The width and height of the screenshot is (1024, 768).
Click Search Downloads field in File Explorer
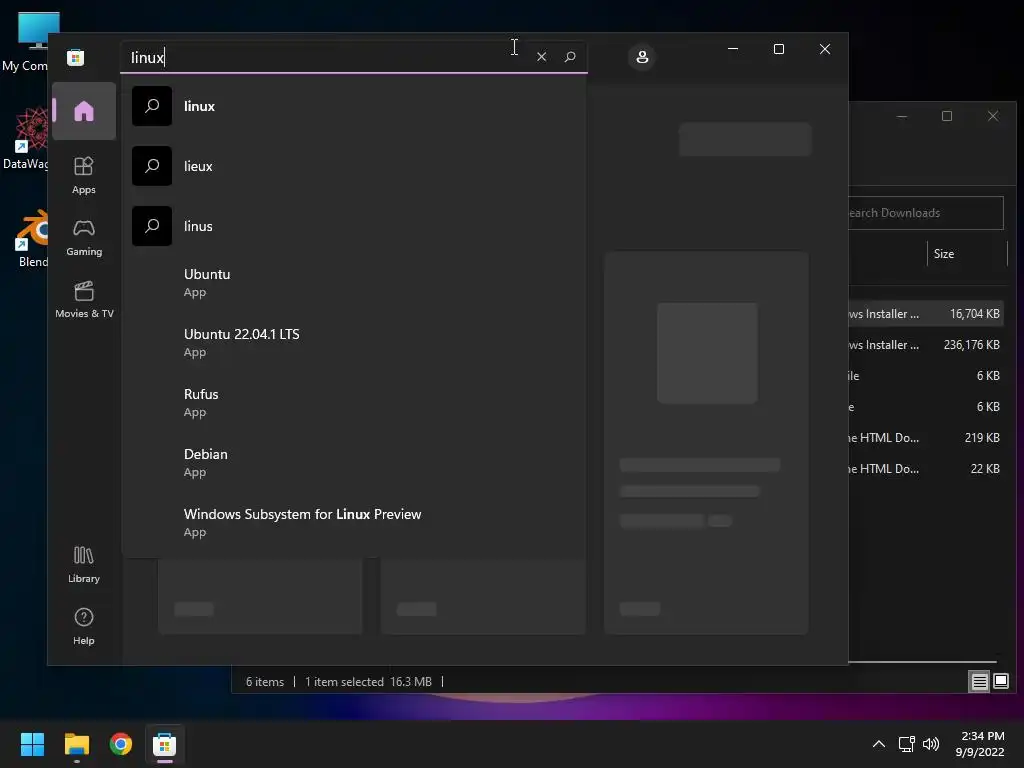926,213
